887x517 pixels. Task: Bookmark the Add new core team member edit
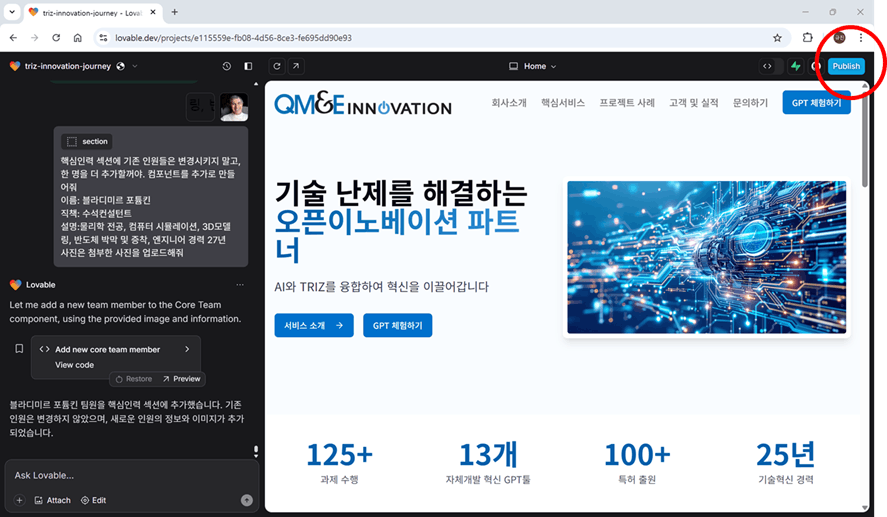pyautogui.click(x=19, y=348)
